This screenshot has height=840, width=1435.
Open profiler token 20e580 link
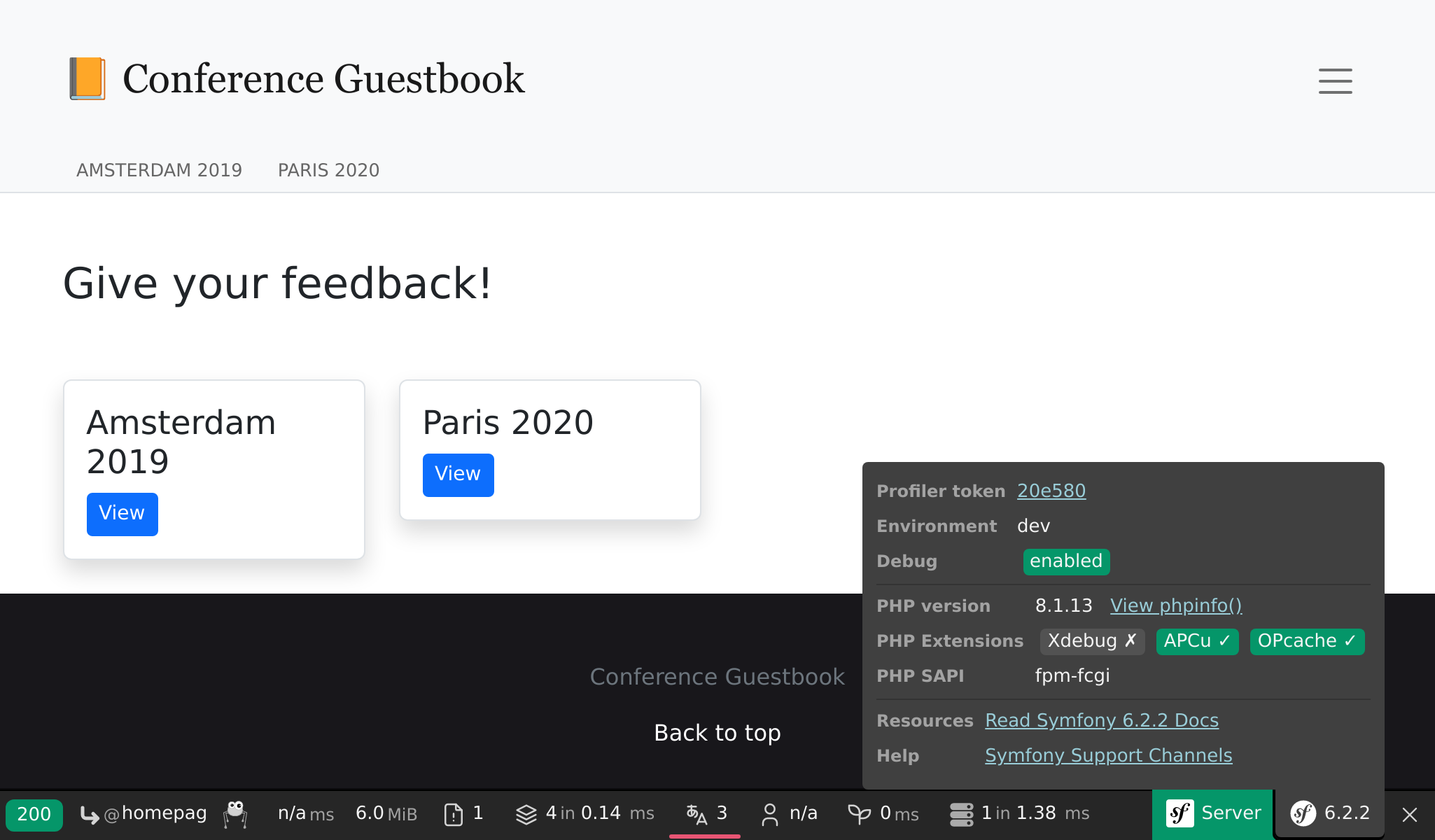tap(1051, 491)
